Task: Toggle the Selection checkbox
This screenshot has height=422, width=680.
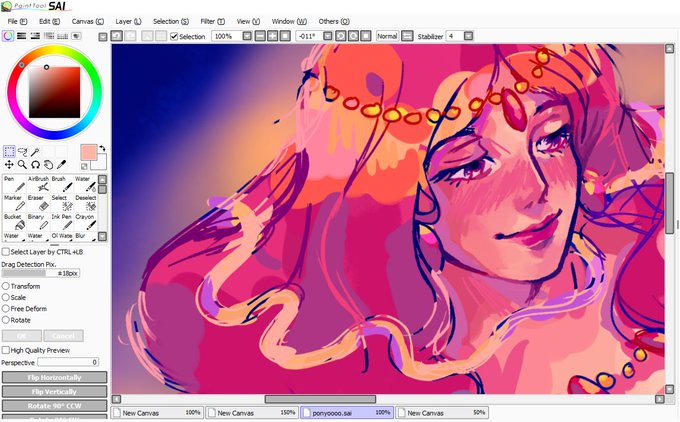Action: [174, 36]
